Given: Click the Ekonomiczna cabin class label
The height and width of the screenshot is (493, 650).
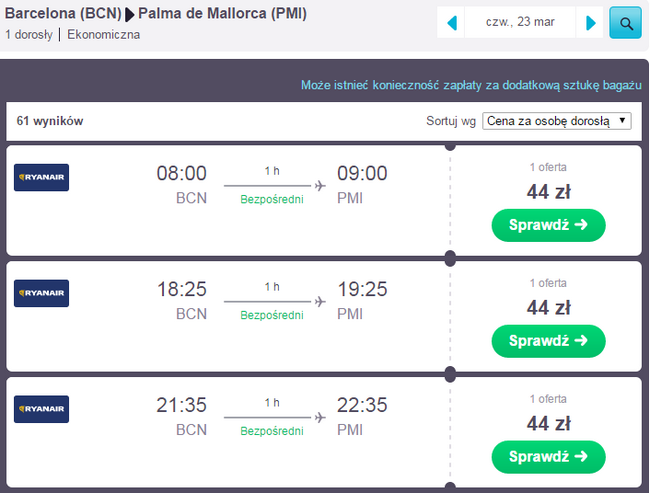Looking at the screenshot, I should [x=104, y=35].
